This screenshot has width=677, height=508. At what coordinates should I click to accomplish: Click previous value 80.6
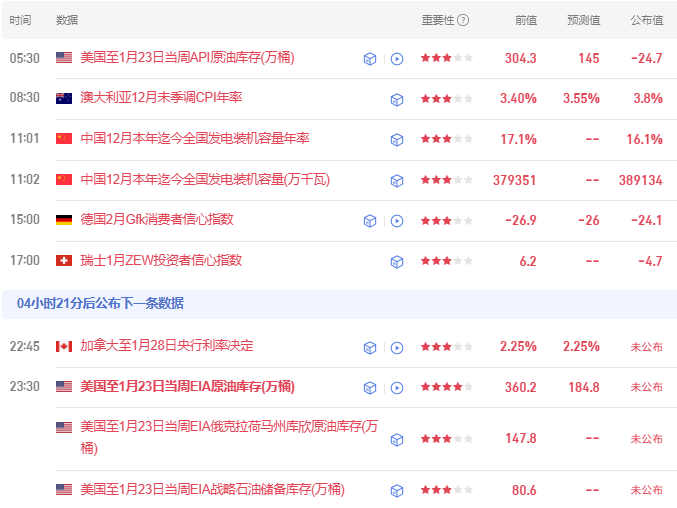[524, 490]
